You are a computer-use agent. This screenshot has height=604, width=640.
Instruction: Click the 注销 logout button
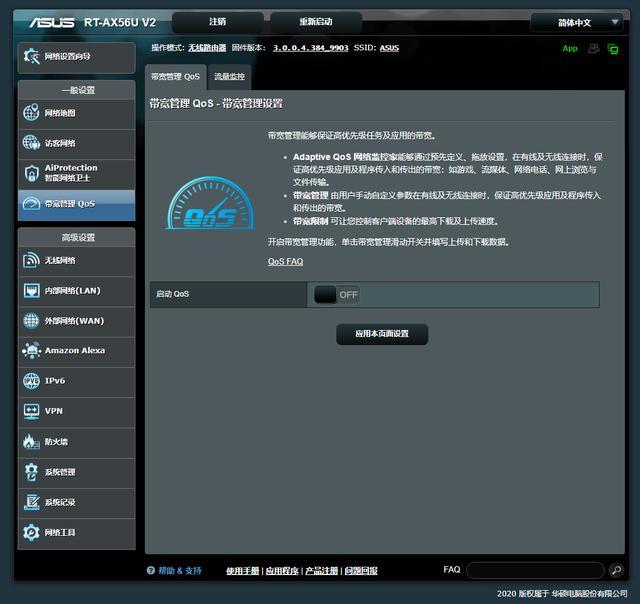pyautogui.click(x=218, y=22)
